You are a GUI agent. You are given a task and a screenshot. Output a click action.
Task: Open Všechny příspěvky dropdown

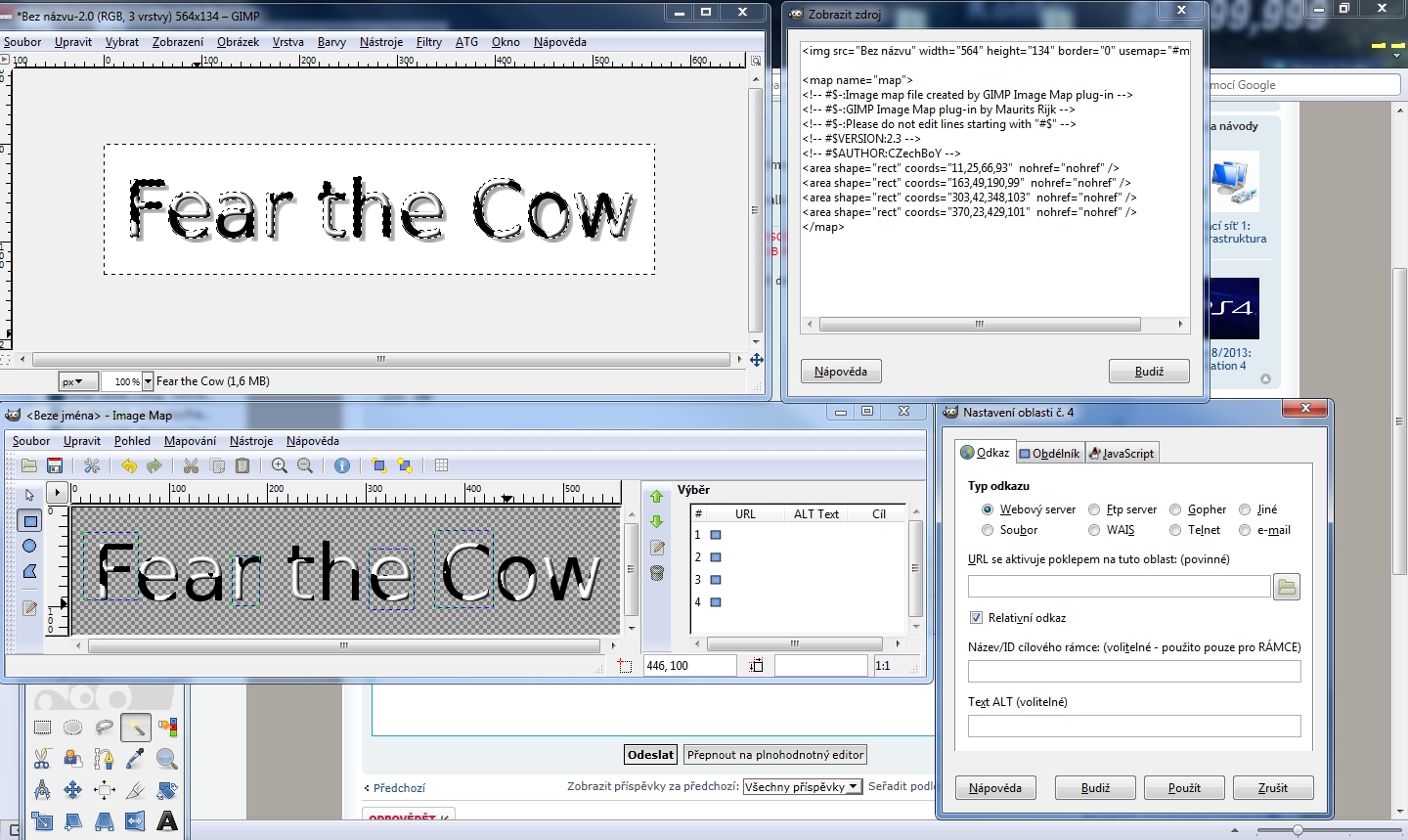tap(802, 786)
